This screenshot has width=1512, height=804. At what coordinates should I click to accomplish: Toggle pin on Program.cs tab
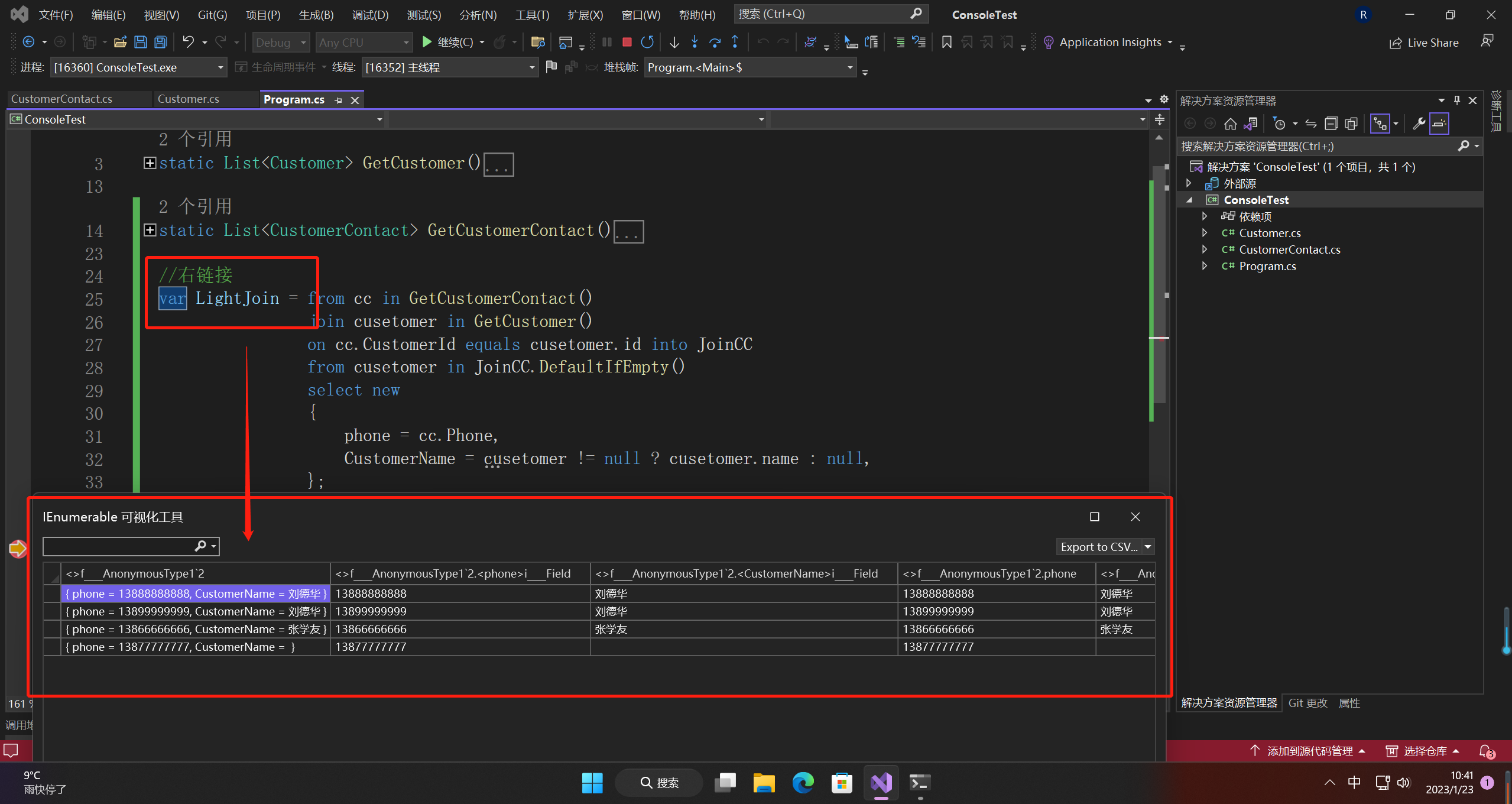339,100
